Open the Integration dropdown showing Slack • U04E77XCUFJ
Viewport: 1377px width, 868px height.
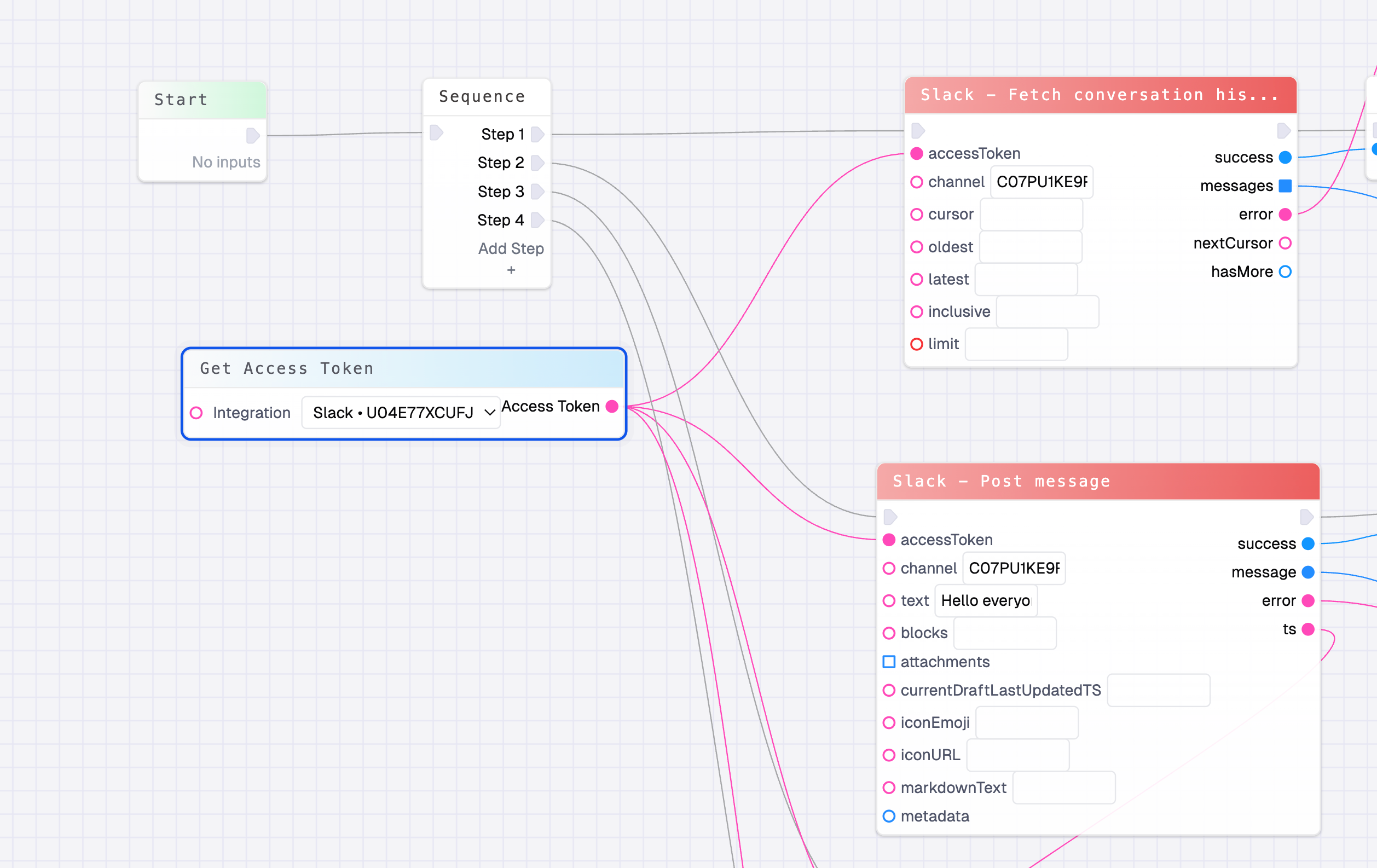[401, 412]
